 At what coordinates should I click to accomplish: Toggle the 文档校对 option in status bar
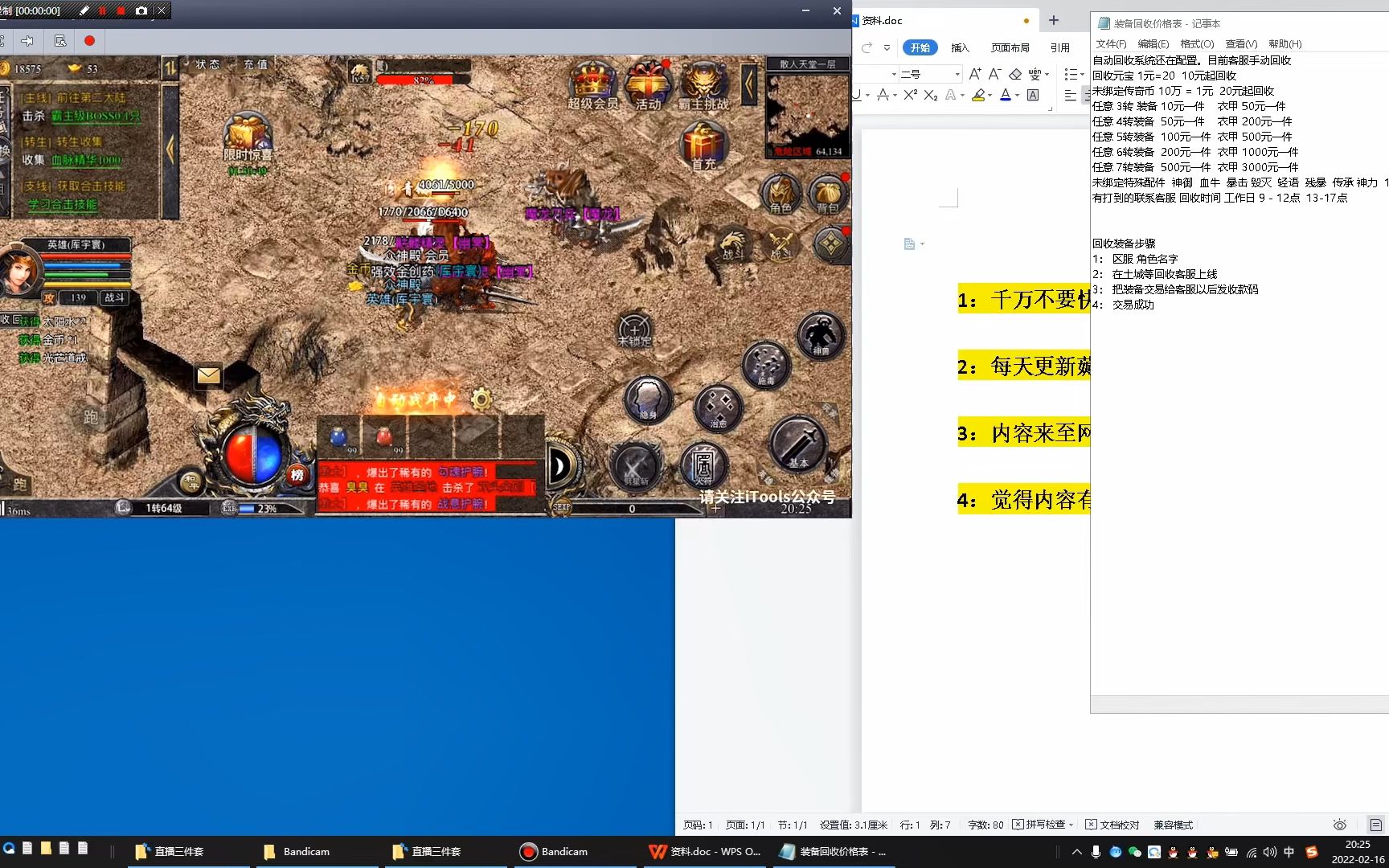click(1112, 825)
